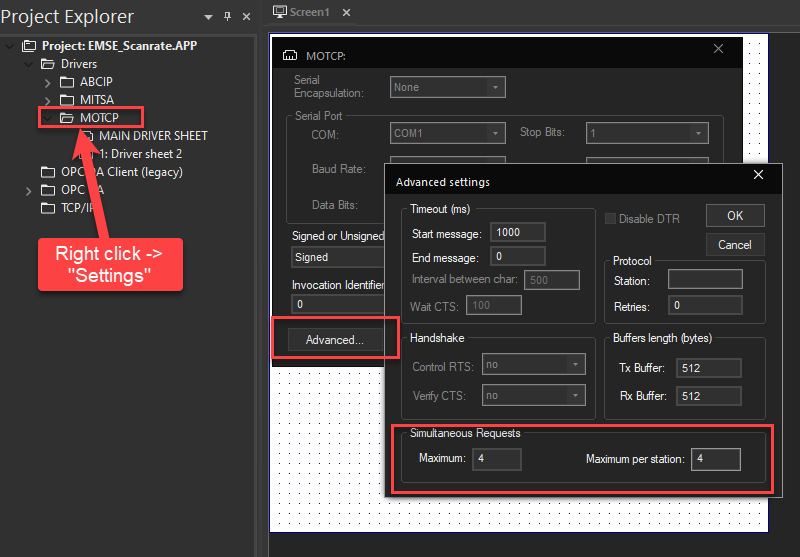
Task: Click the MITSA folder icon
Action: pos(67,100)
